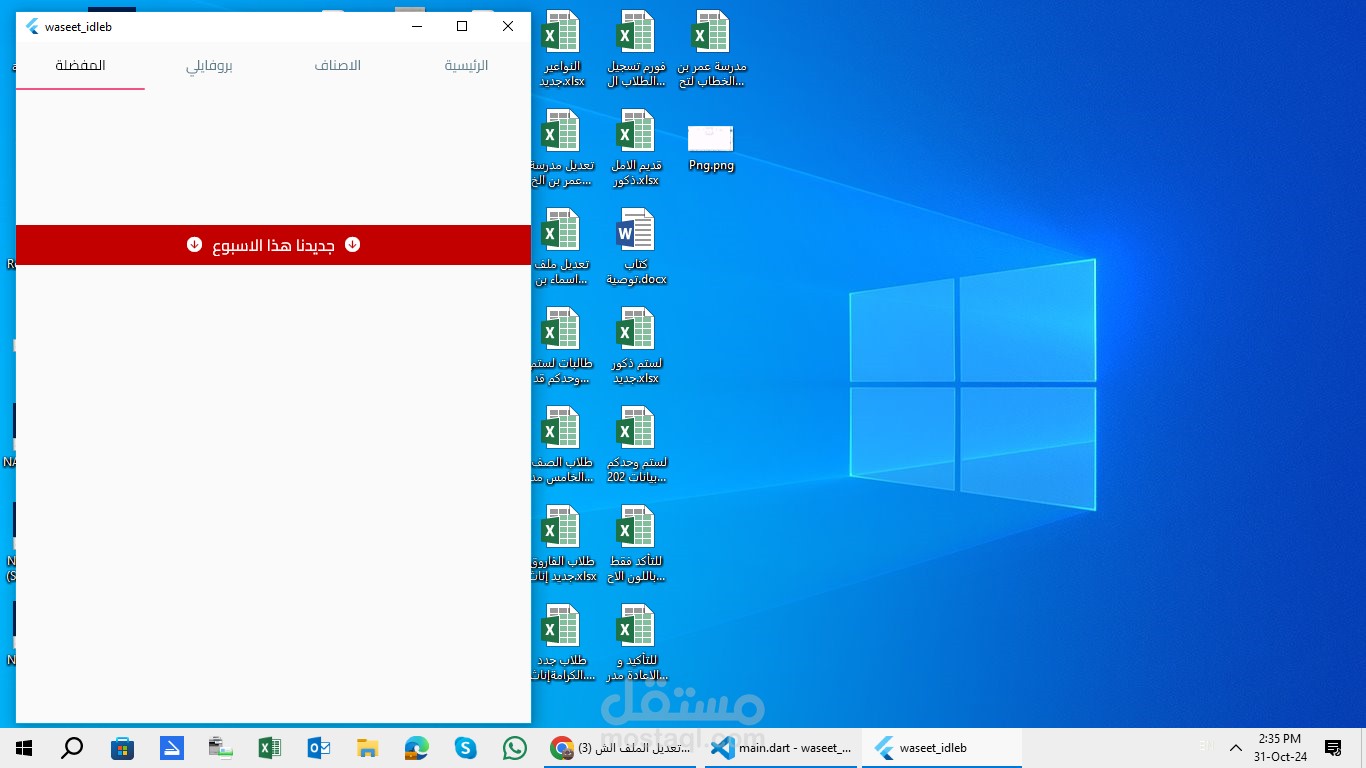Switch to the المفضلة tab
The height and width of the screenshot is (768, 1366).
coord(81,66)
